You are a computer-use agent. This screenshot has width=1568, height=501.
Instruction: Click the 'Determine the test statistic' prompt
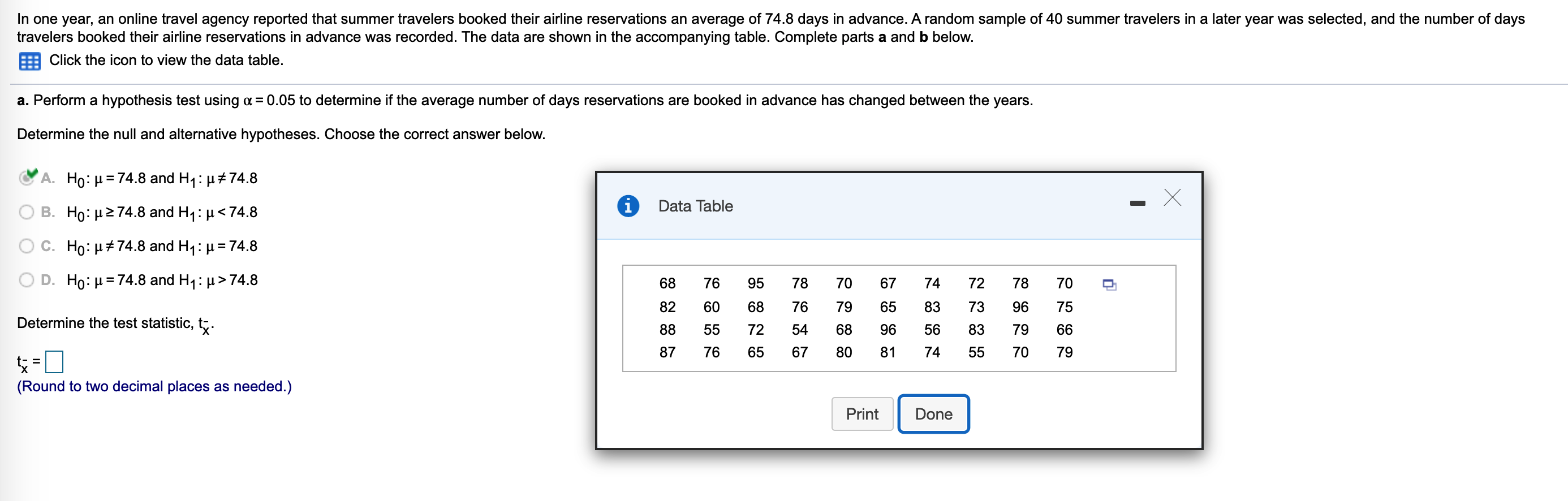[x=115, y=324]
